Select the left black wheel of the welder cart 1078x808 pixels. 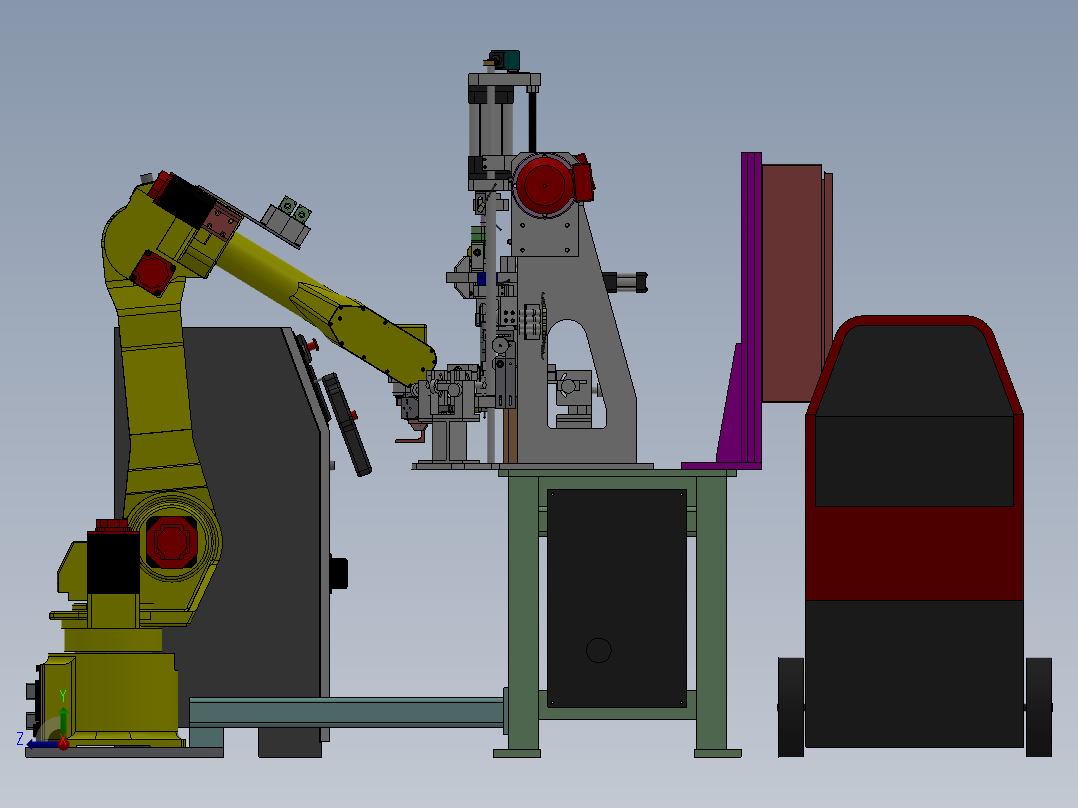[791, 707]
